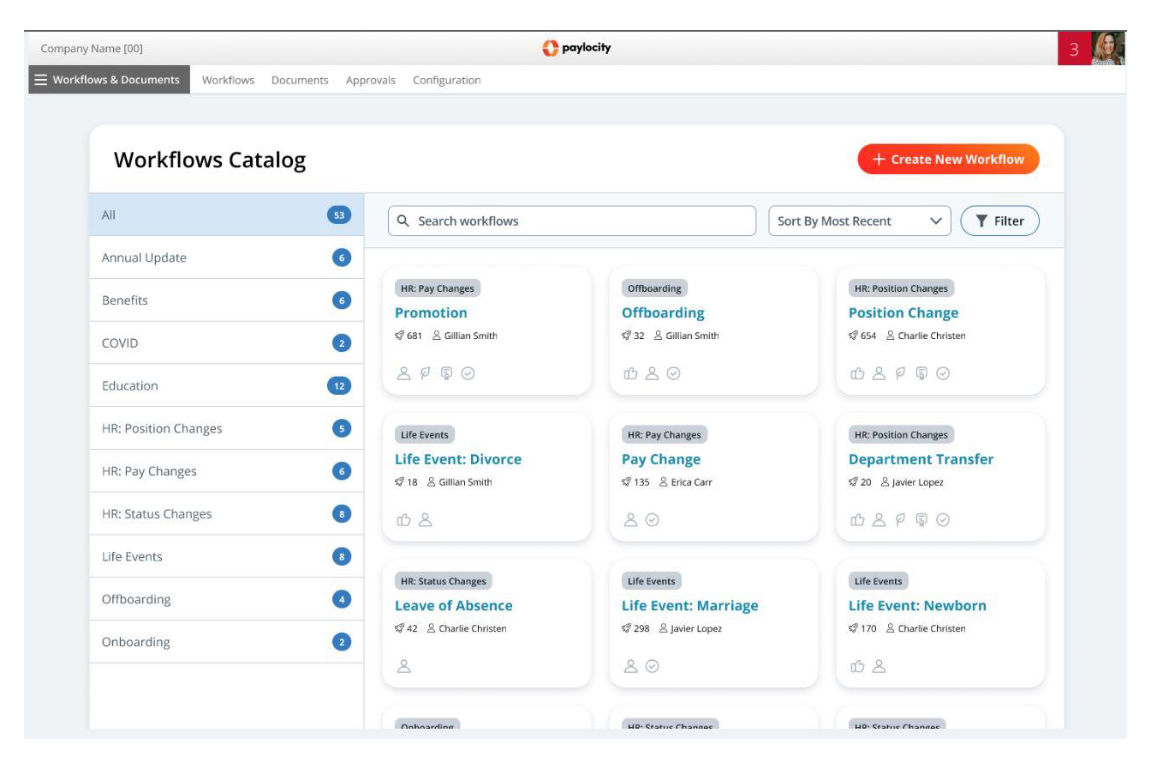Click the thumbs-up icon on Offboarding card
Image resolution: width=1156 pixels, height=769 pixels.
pos(630,373)
